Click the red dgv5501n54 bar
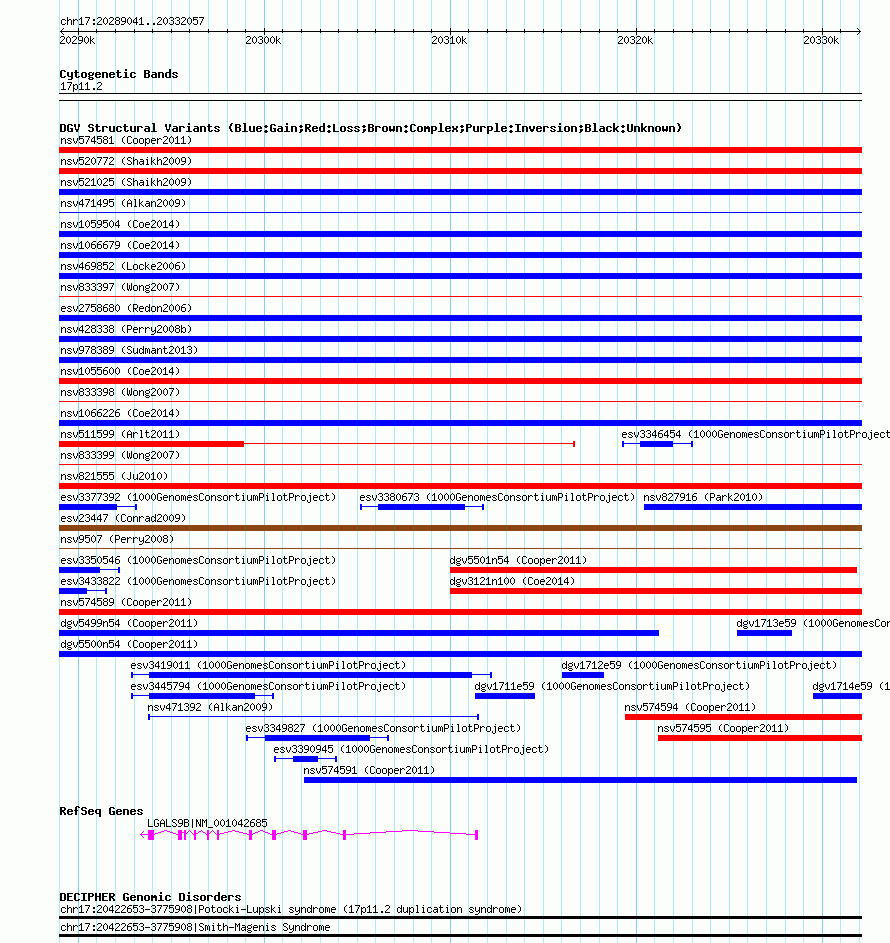Screen dimensions: 890x943 coord(654,570)
